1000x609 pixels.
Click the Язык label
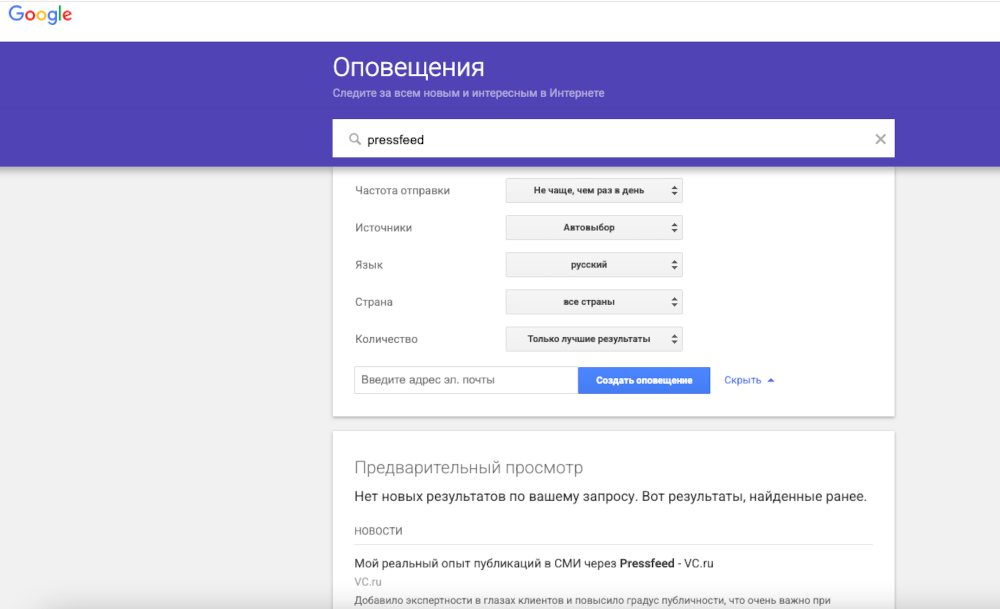pos(369,265)
